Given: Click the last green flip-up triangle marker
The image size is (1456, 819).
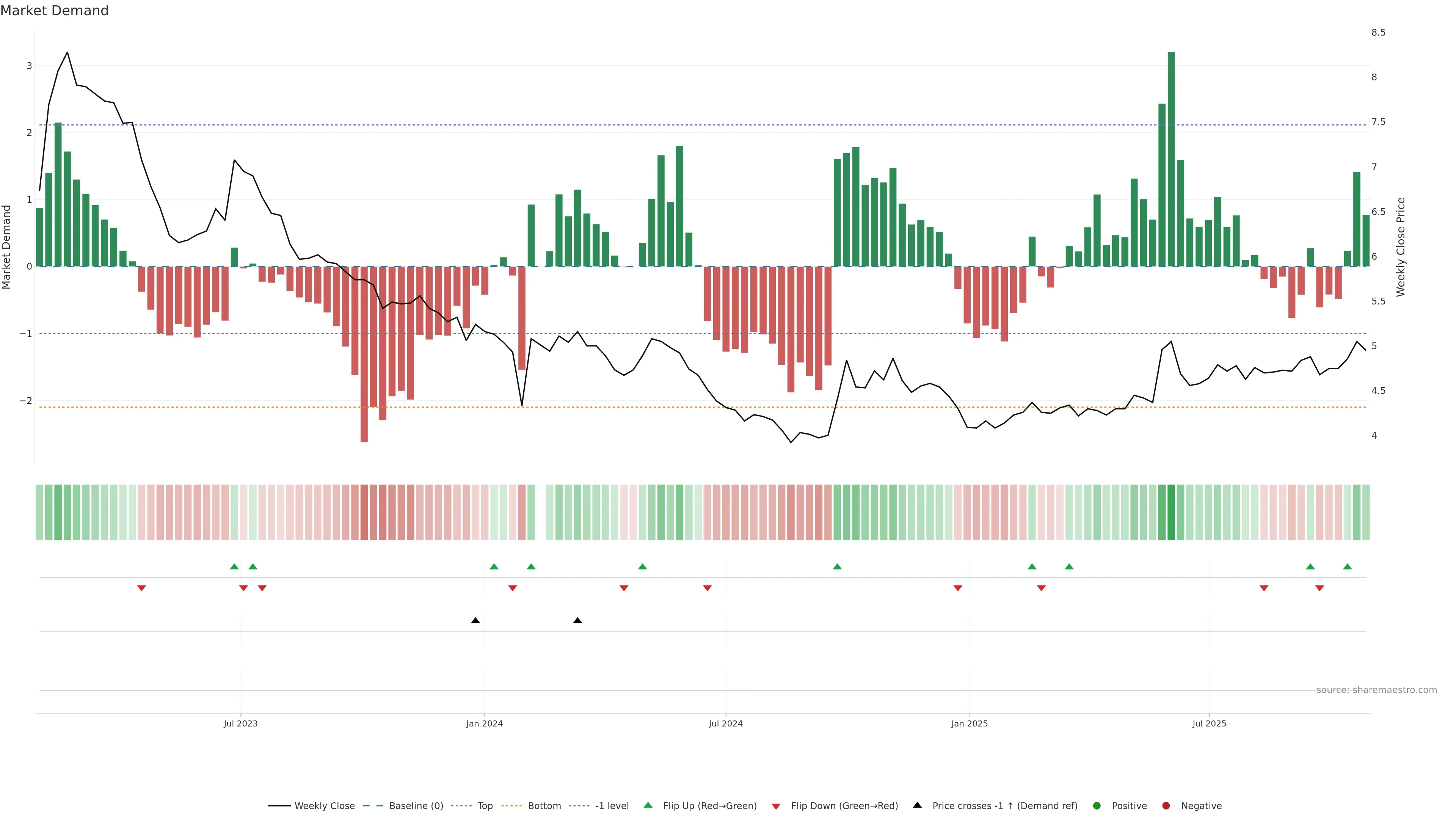Looking at the screenshot, I should (x=1348, y=567).
